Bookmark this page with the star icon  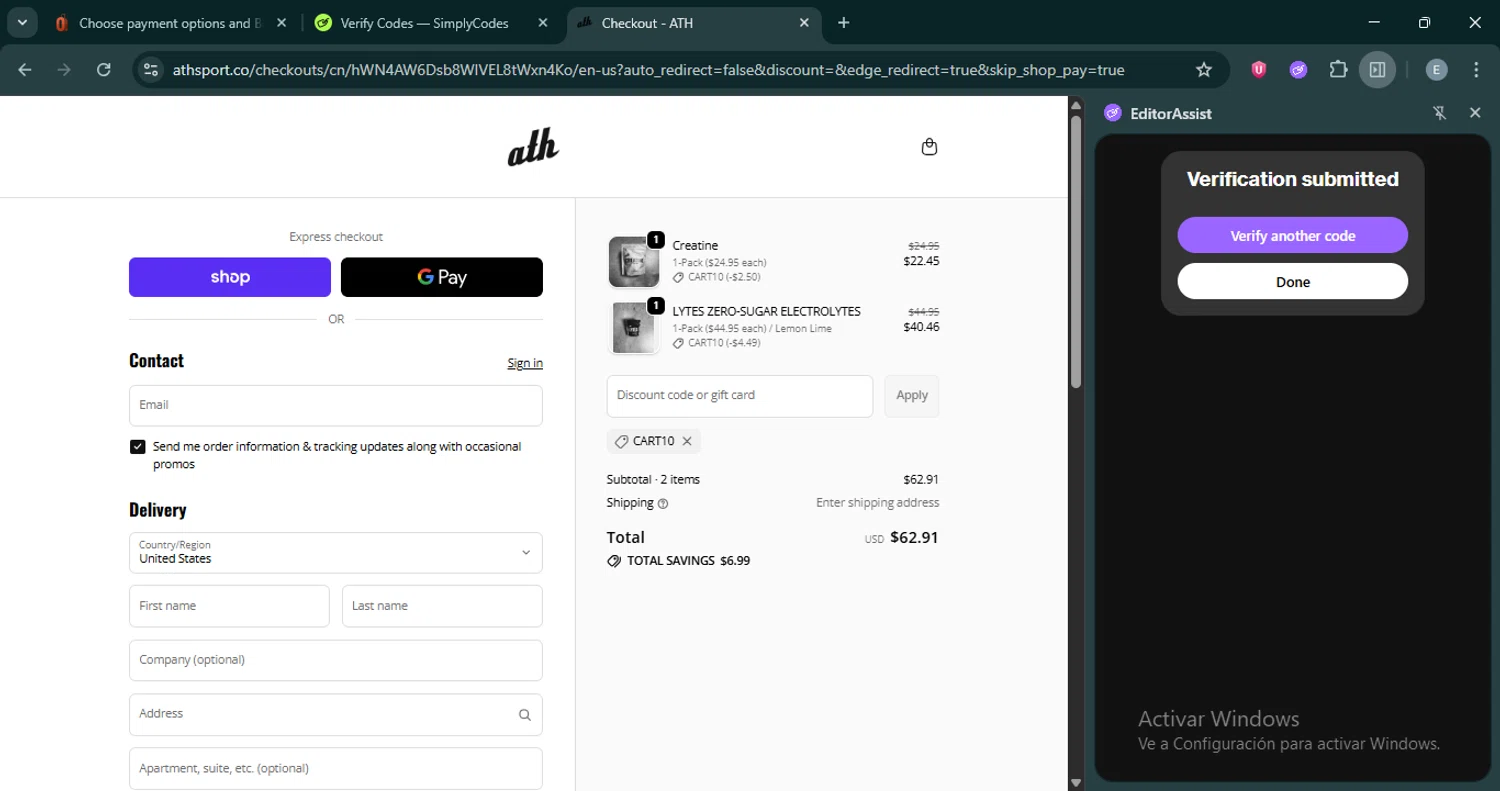pyautogui.click(x=1204, y=70)
